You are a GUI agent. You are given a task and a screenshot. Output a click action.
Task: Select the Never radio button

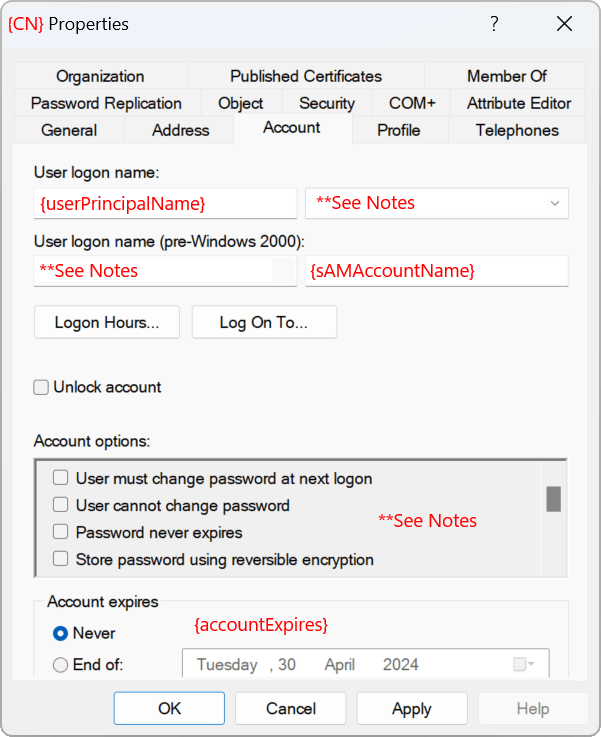click(x=60, y=633)
